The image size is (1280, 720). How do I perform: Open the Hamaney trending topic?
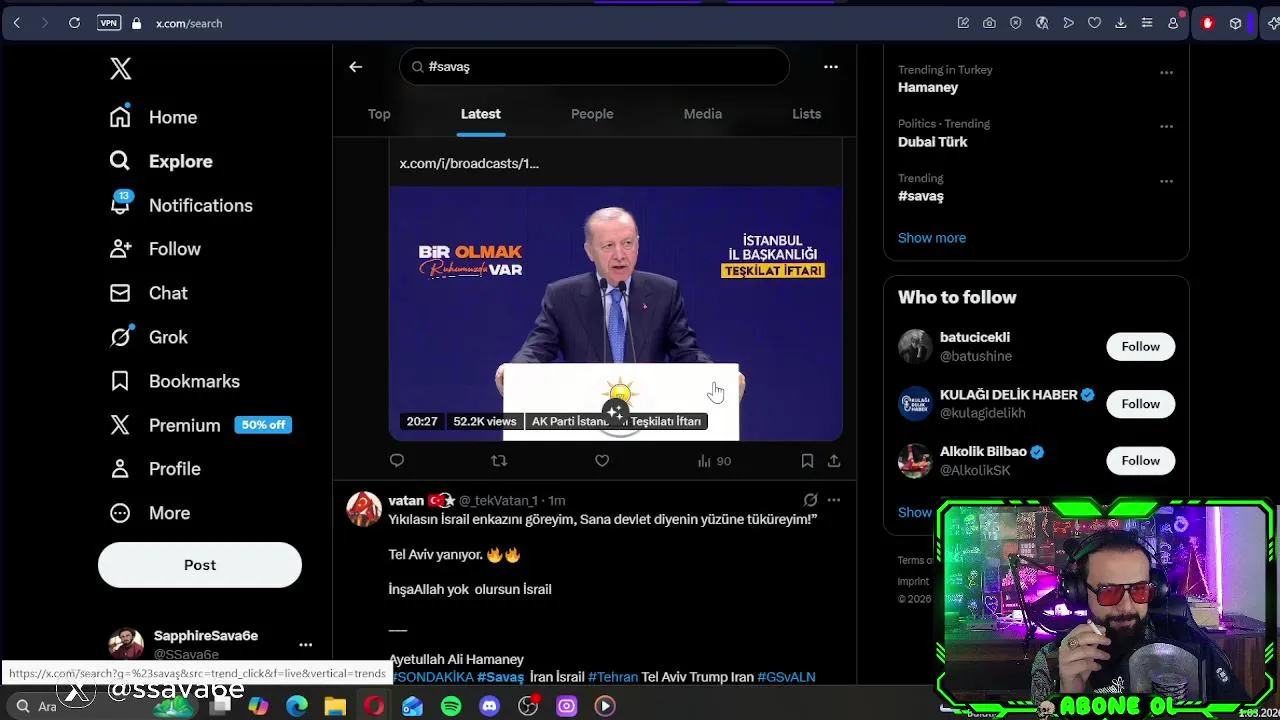coord(928,87)
